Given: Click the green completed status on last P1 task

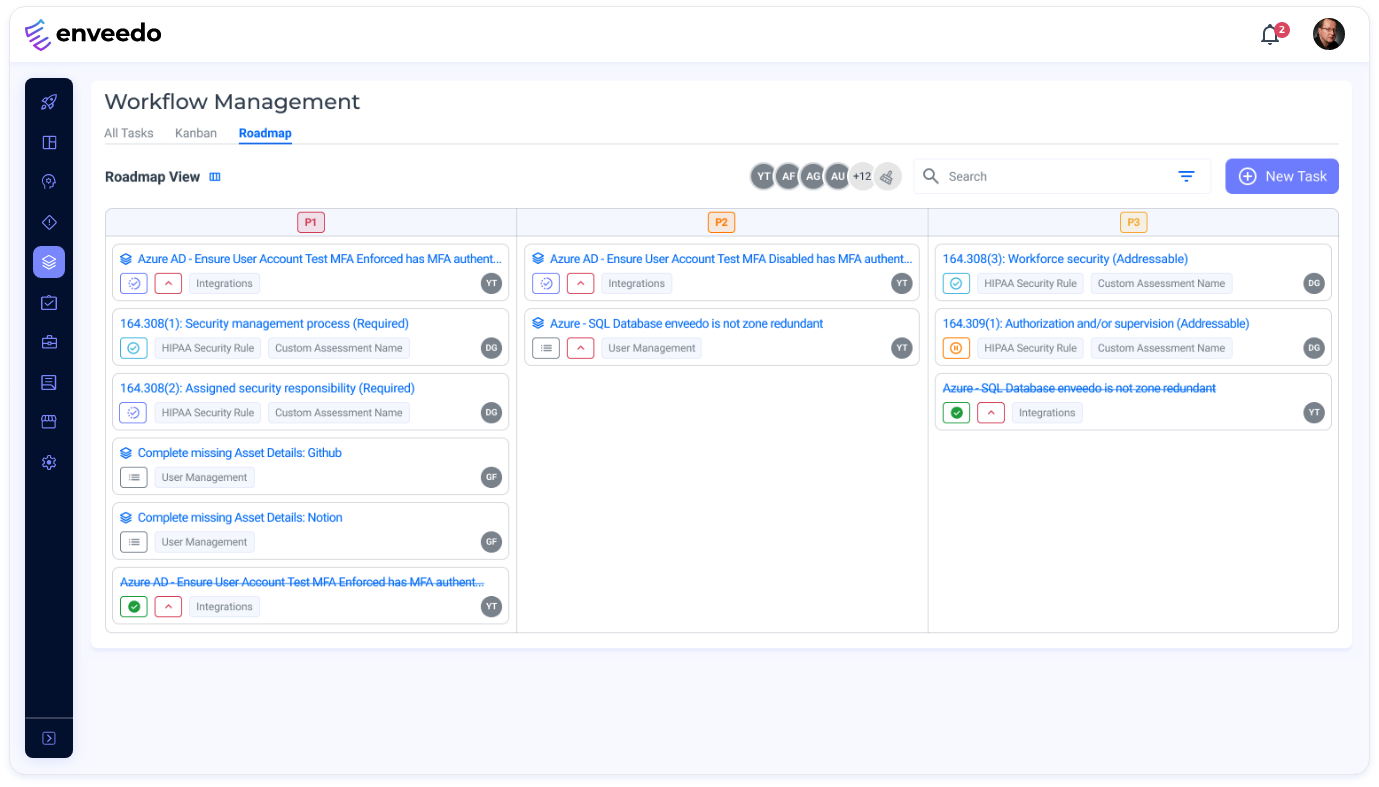Looking at the screenshot, I should tap(133, 606).
